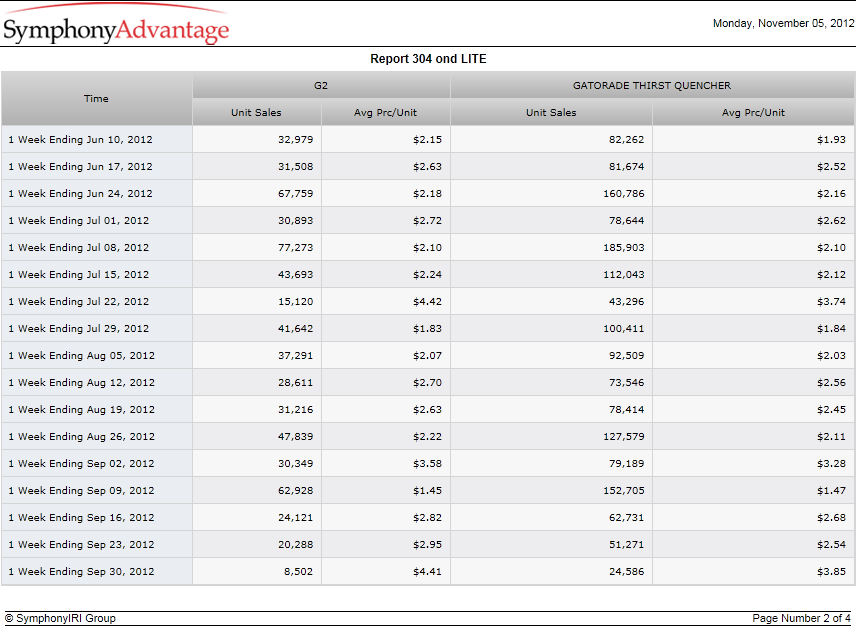This screenshot has width=856, height=631.
Task: Click the Avg Prc/Unit header under G2
Action: 385,112
